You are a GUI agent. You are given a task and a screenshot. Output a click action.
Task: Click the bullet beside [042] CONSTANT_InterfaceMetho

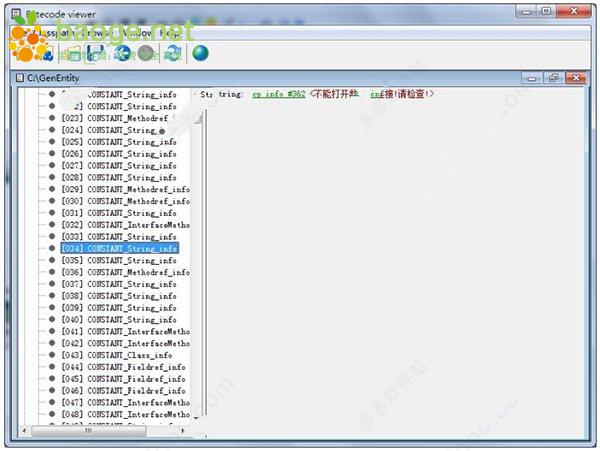click(x=52, y=344)
